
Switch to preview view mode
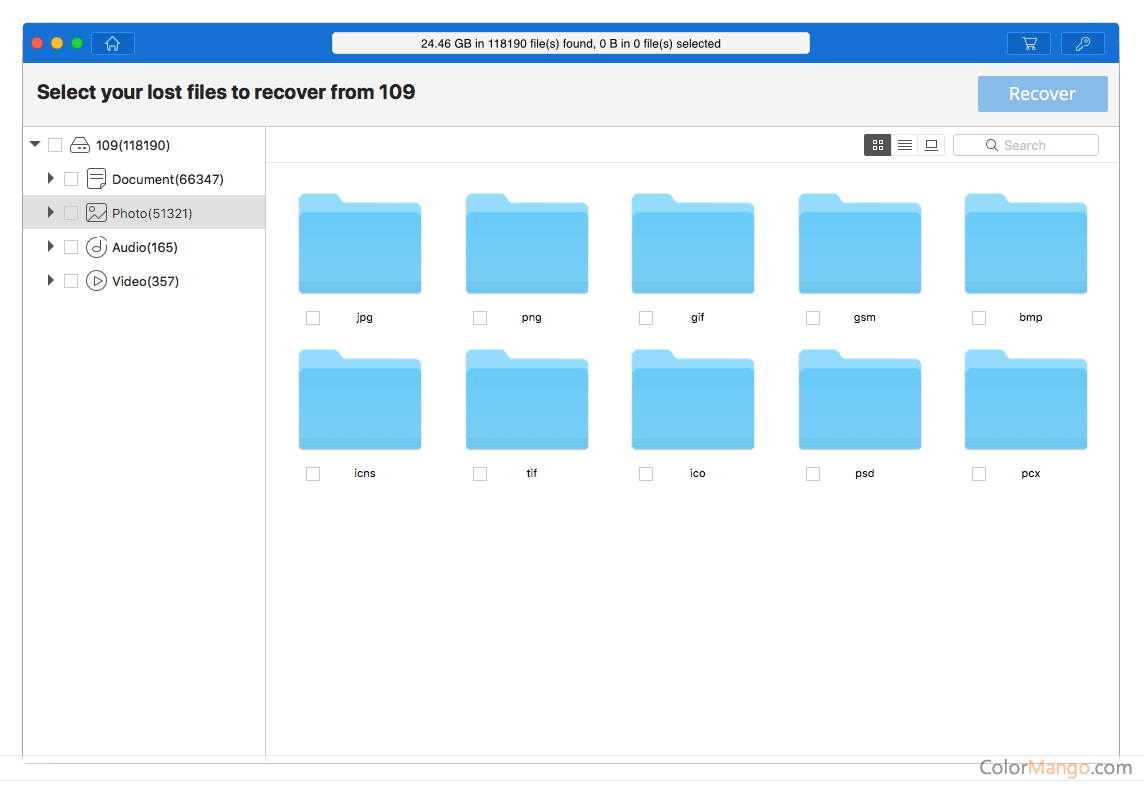pyautogui.click(x=931, y=145)
